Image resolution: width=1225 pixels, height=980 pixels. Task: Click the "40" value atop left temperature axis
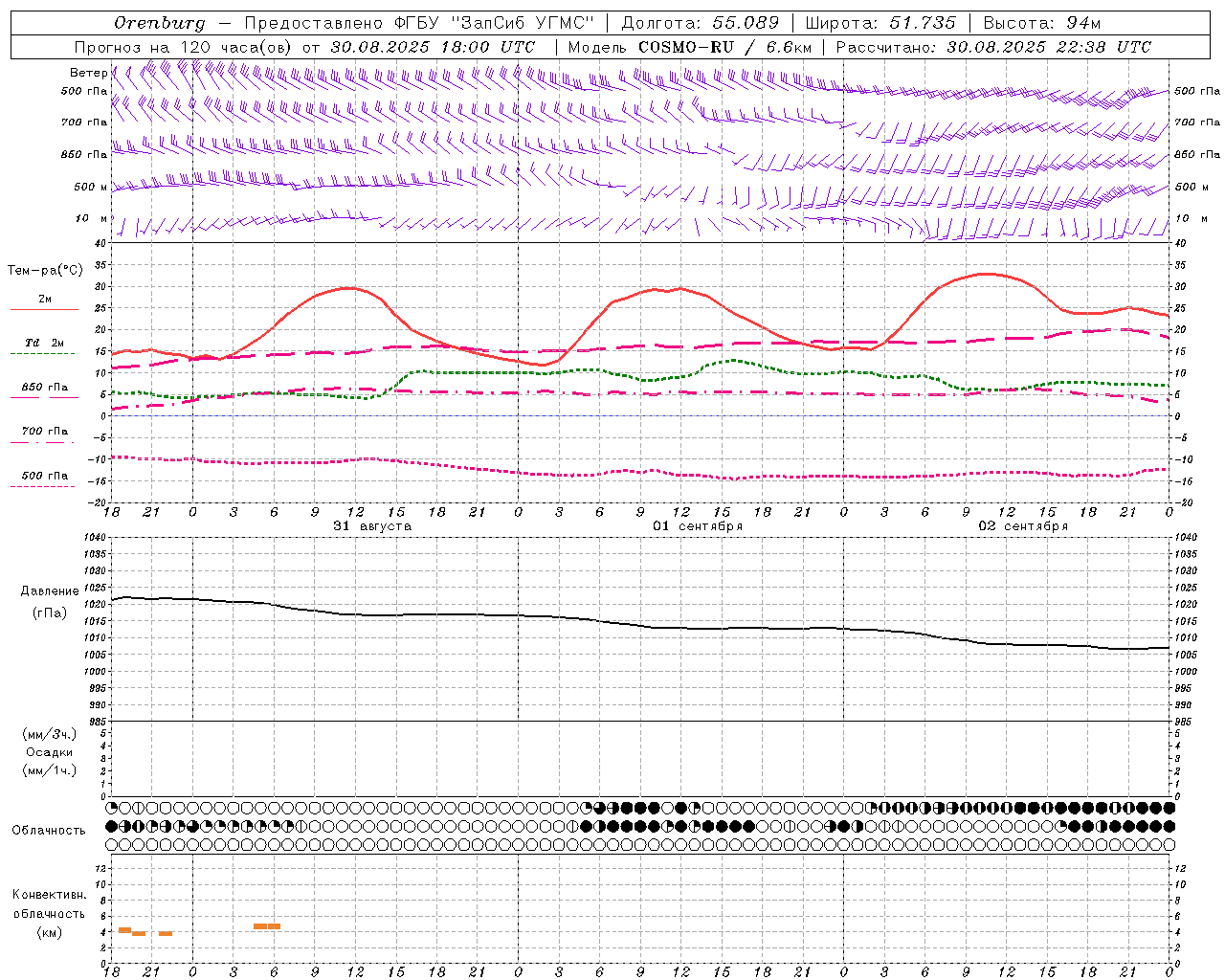[x=100, y=244]
